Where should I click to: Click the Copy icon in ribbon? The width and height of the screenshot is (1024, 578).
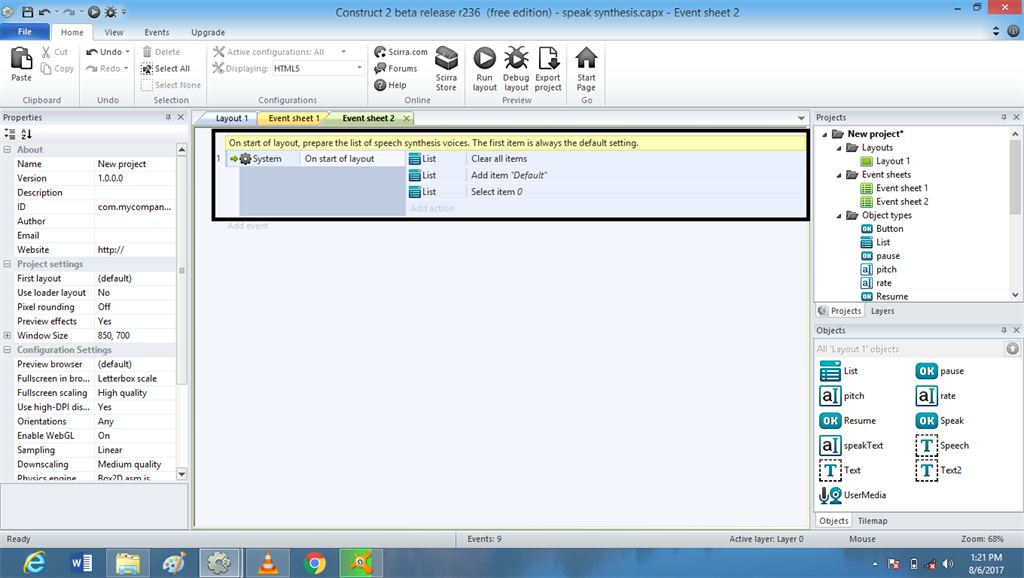point(46,69)
